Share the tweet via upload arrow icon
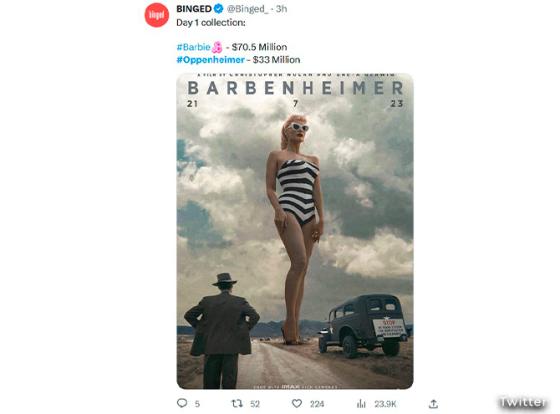 [433, 404]
